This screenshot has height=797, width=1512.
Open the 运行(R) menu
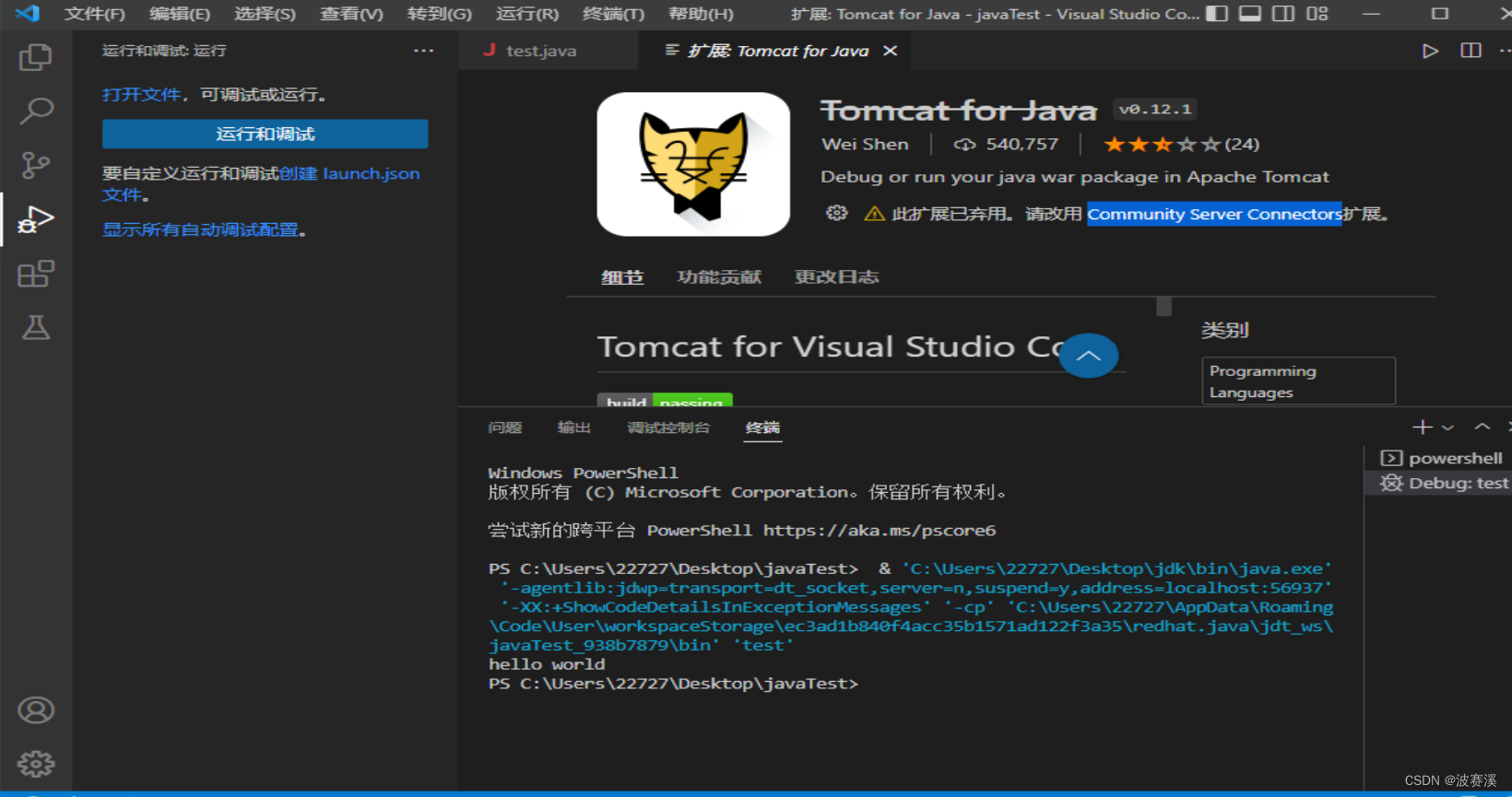pyautogui.click(x=526, y=14)
